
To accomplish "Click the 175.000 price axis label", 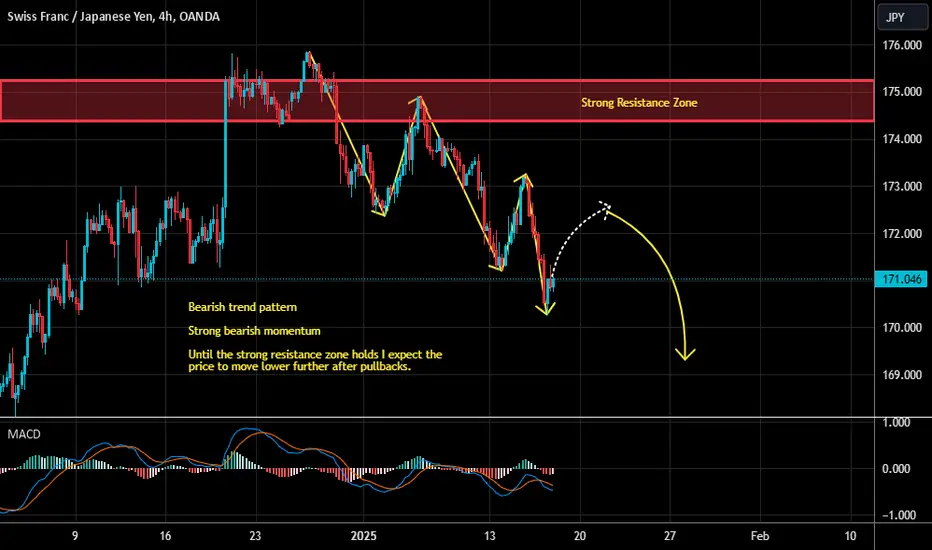I will 902,92.
